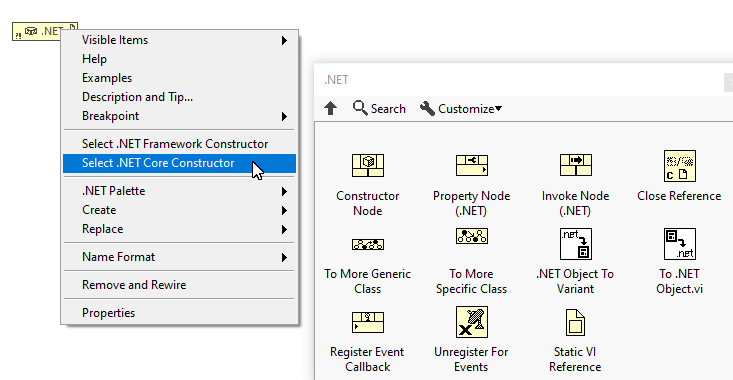Viewport: 733px width, 380px height.
Task: Click the .NET constructor node on diagram
Action: point(37,31)
